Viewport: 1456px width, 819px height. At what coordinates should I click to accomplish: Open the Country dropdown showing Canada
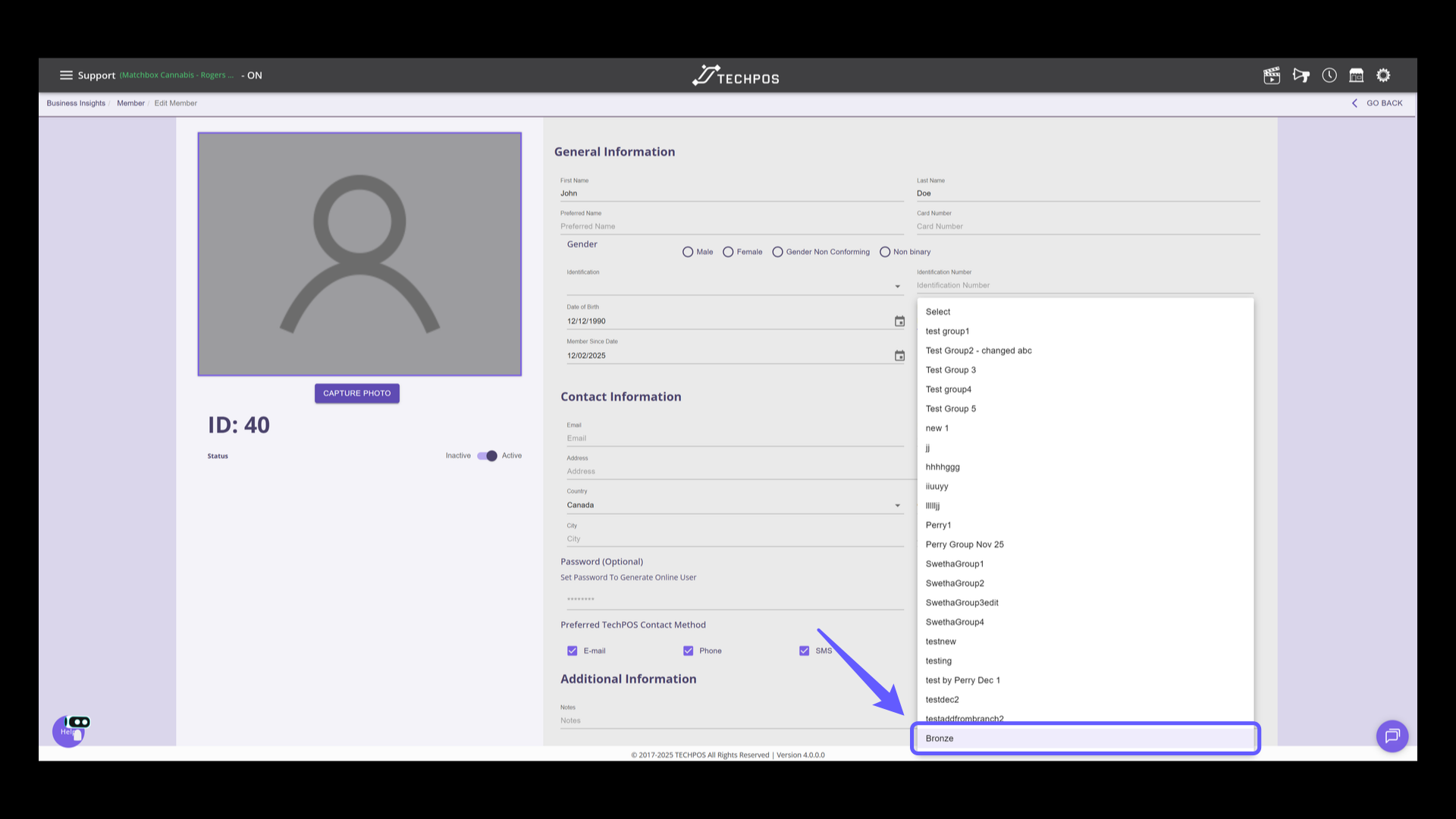[x=897, y=504]
